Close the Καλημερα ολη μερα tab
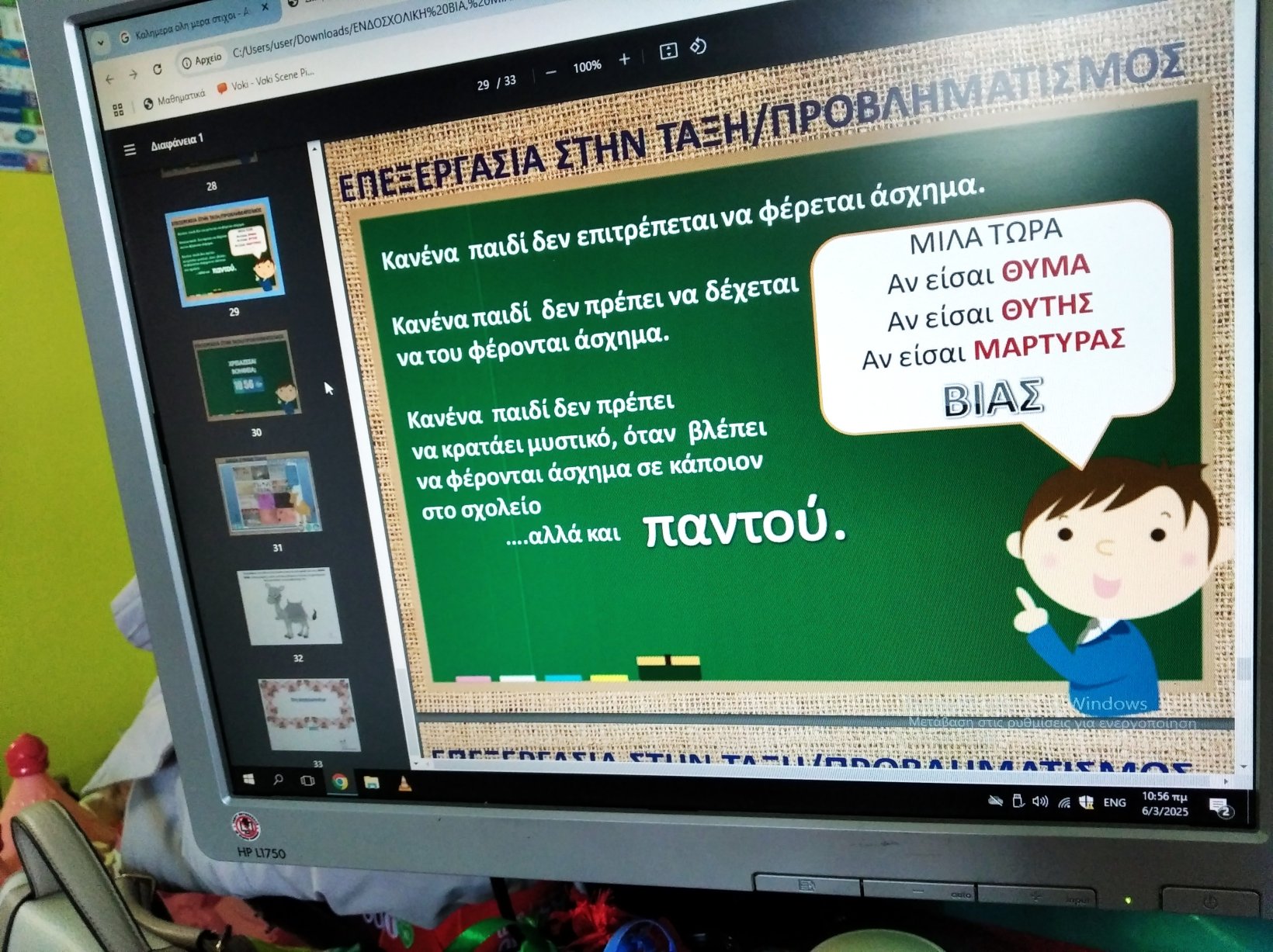This screenshot has width=1273, height=952. coord(264,7)
